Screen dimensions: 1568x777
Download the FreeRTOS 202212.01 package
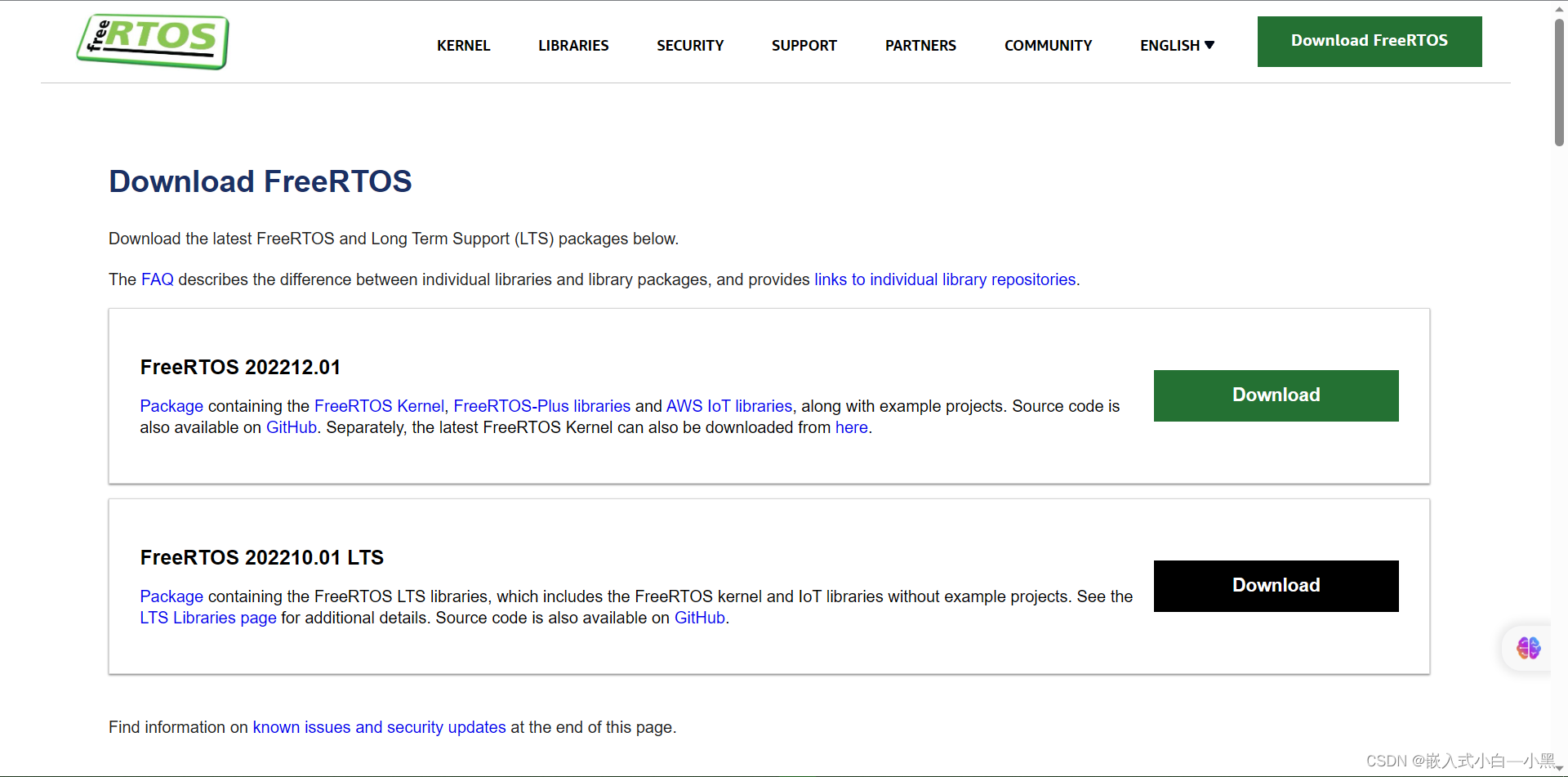click(x=1276, y=395)
